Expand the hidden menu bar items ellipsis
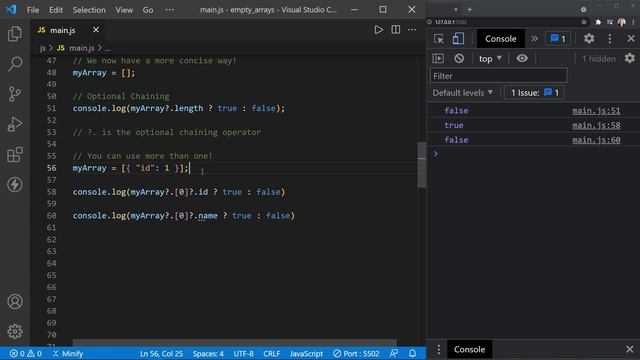 click(x=169, y=10)
